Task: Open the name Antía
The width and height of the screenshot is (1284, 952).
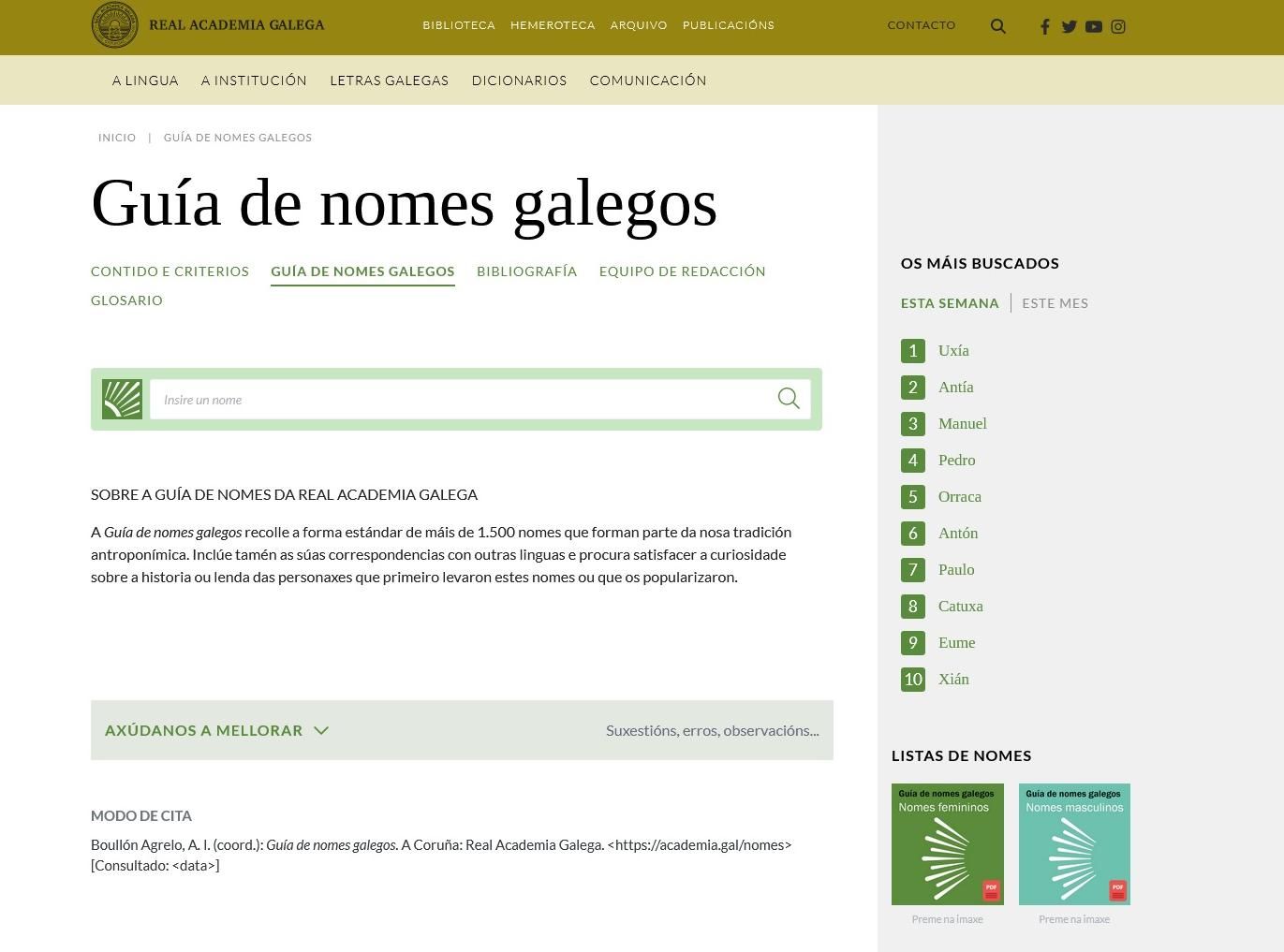Action: point(956,388)
